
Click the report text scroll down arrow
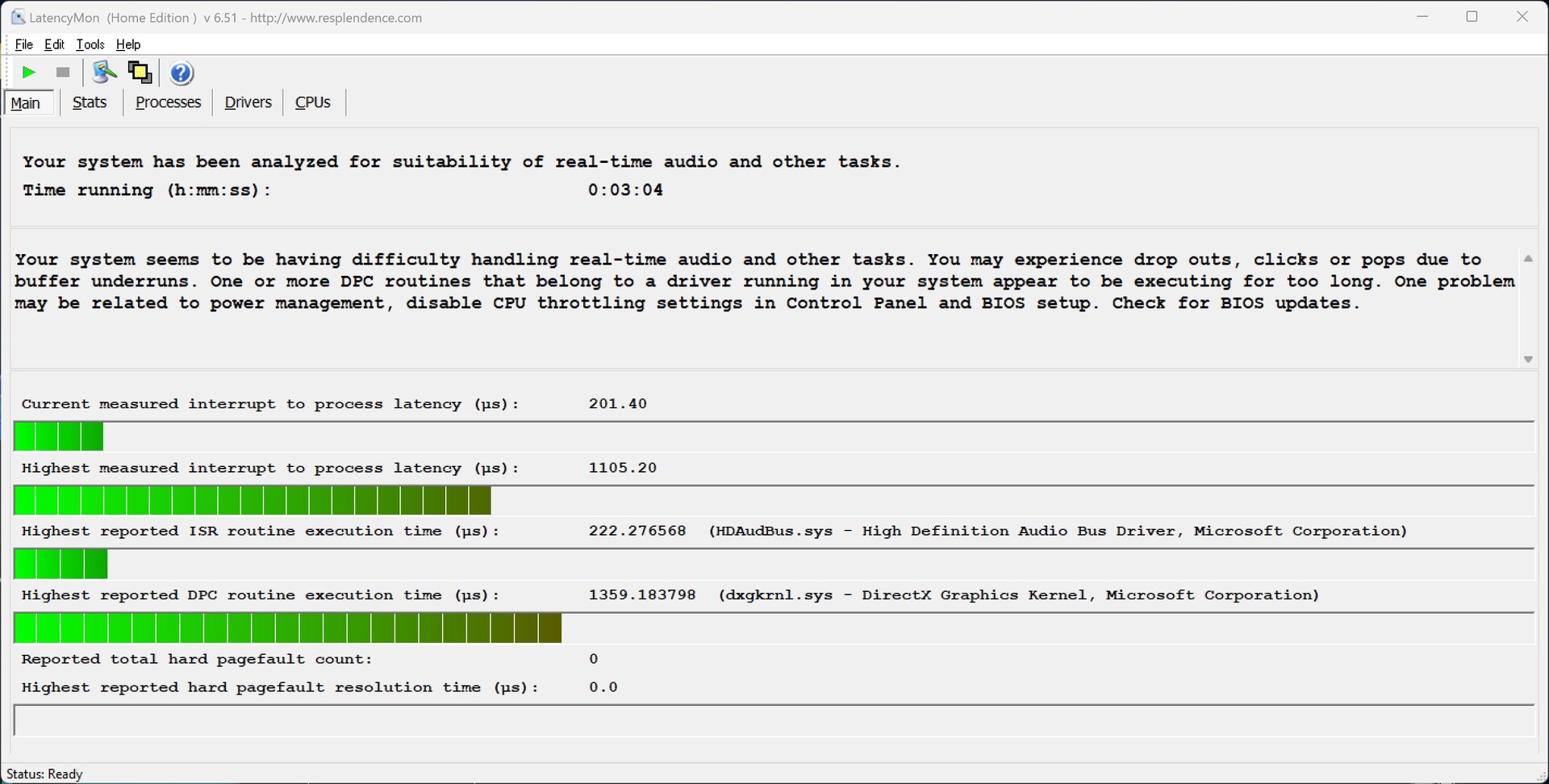(x=1528, y=360)
